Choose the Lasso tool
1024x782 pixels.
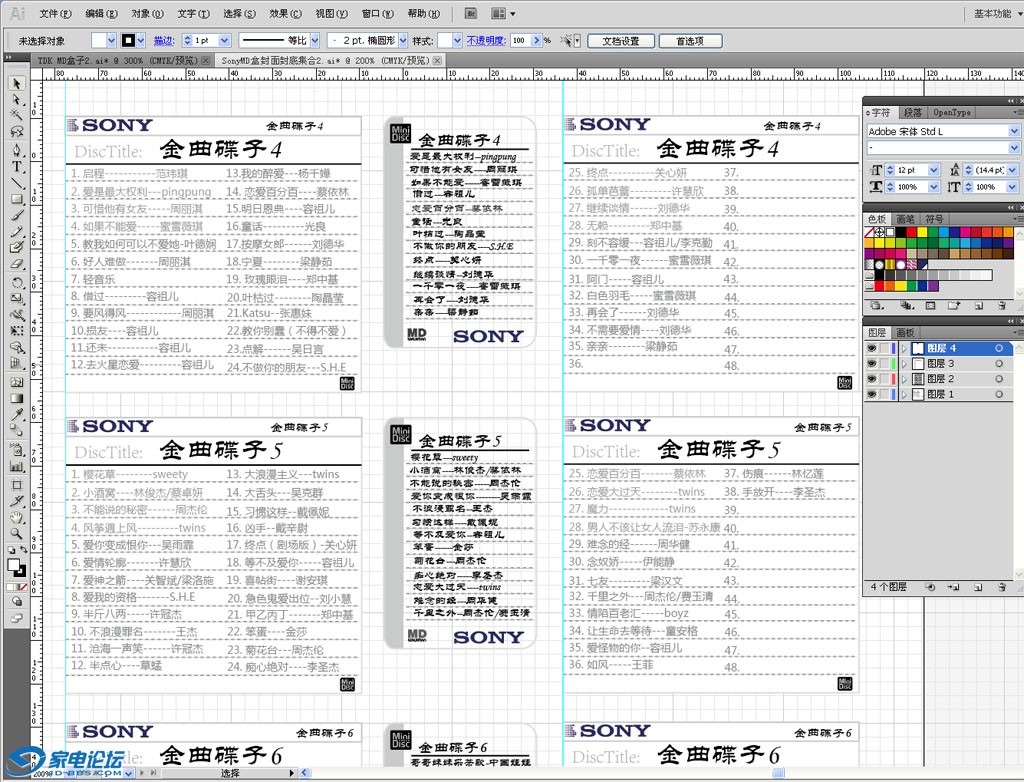(x=17, y=132)
